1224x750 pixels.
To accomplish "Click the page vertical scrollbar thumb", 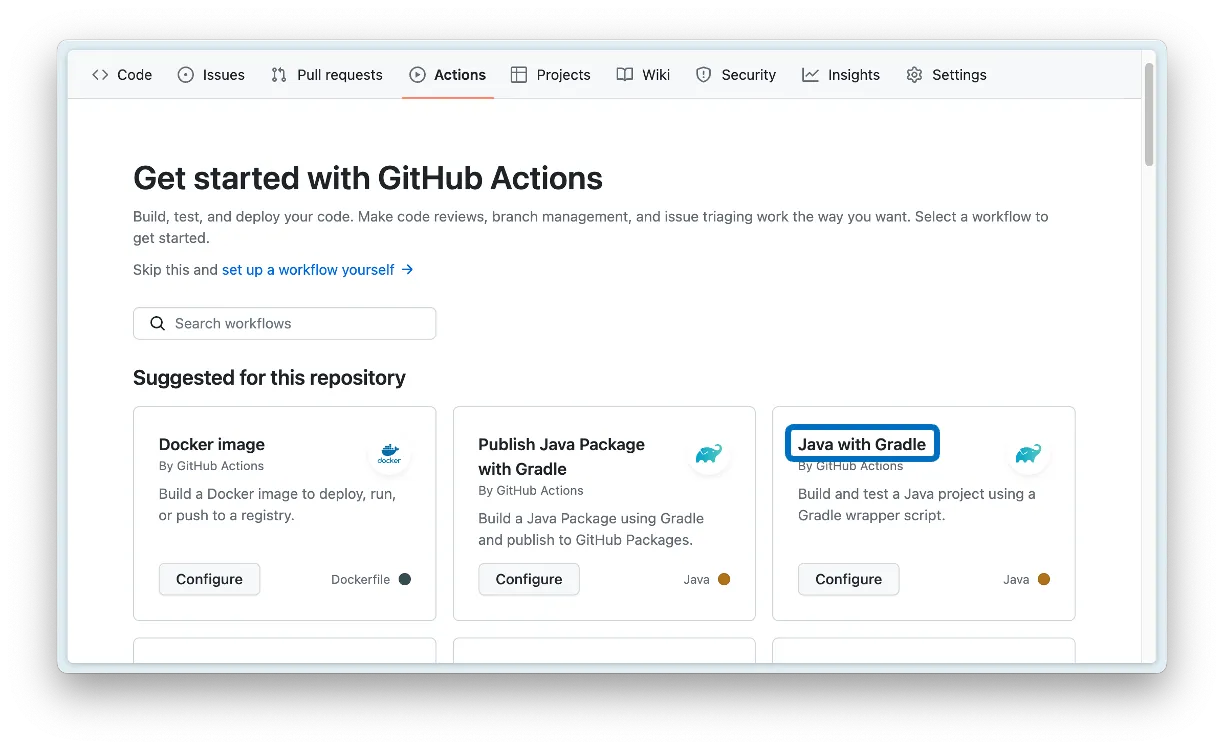I will [1149, 114].
